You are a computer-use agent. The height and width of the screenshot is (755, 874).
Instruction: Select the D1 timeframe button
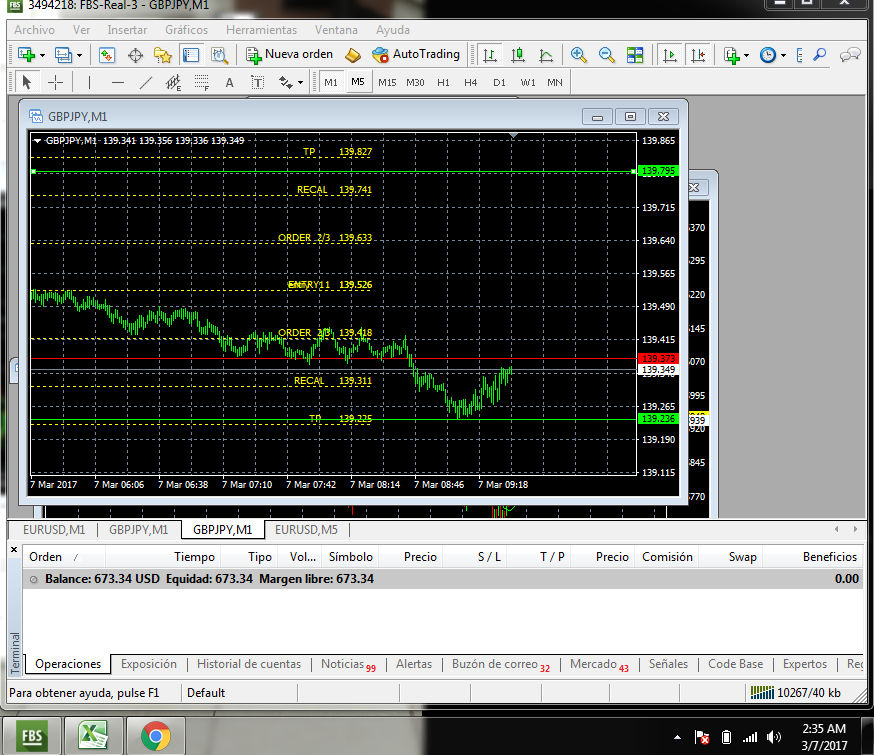tap(499, 82)
